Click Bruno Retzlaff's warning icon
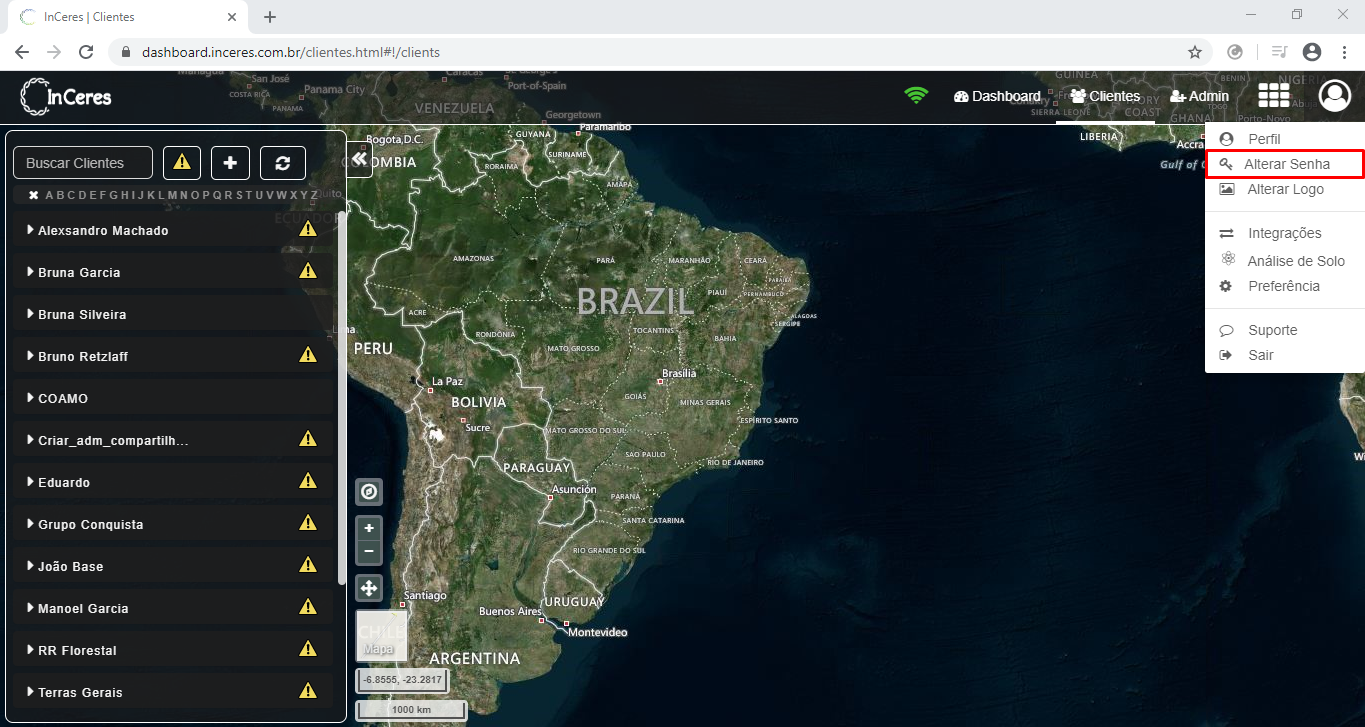Viewport: 1365px width, 727px height. click(308, 355)
